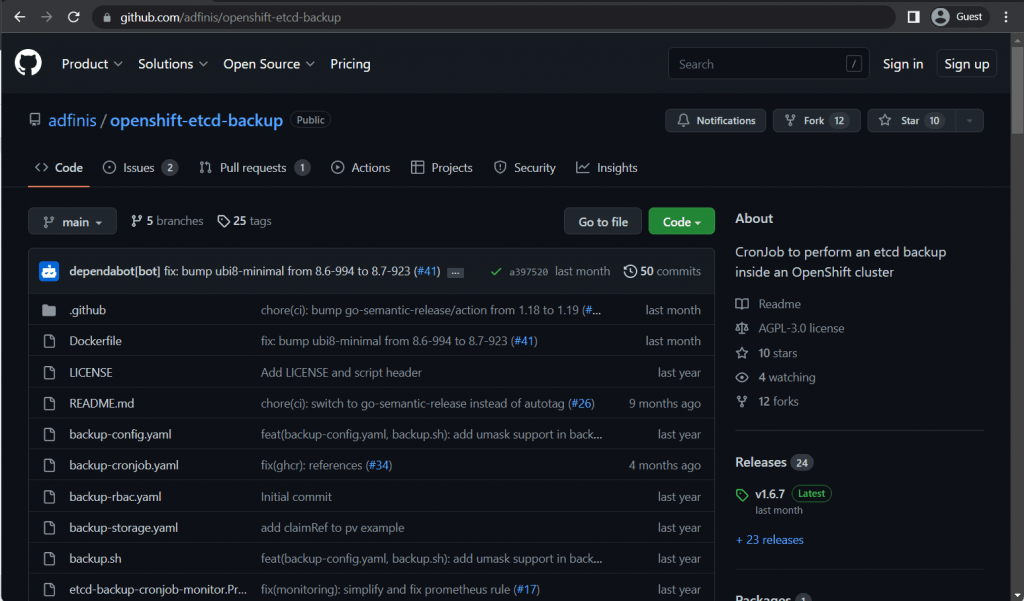Image resolution: width=1024 pixels, height=601 pixels.
Task: Switch to the Actions tab
Action: click(360, 168)
